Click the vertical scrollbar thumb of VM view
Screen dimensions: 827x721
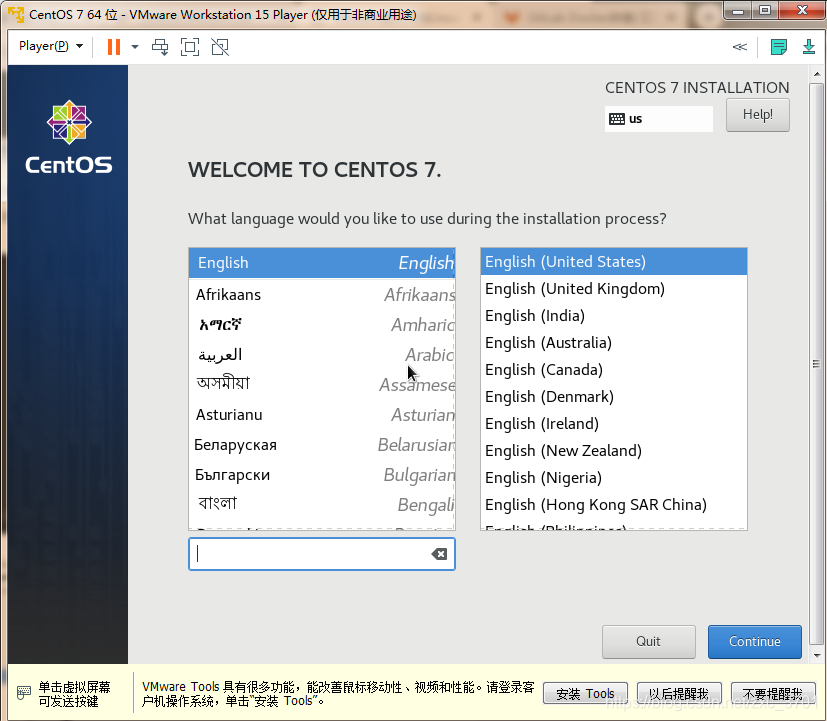(x=816, y=364)
